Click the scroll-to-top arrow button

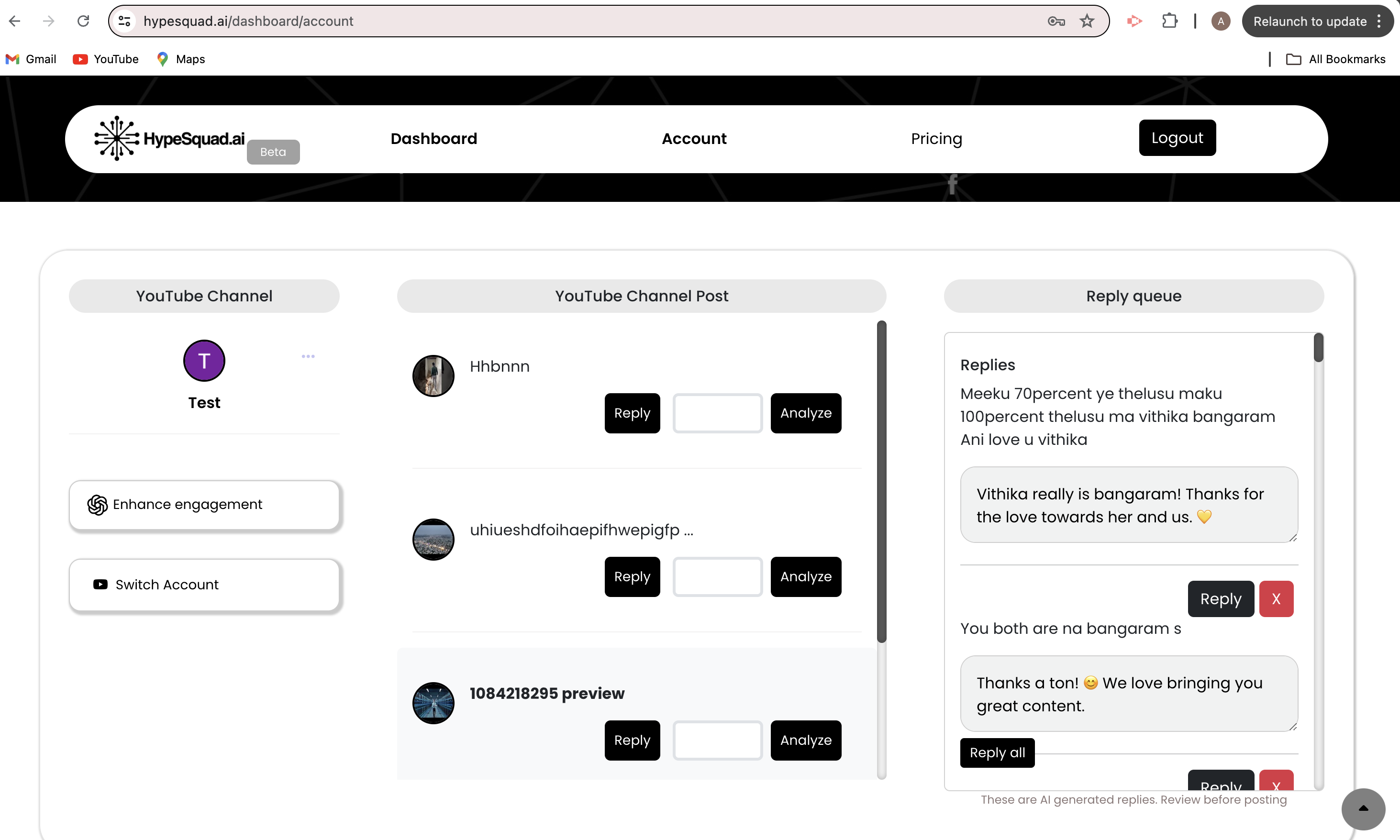coord(1363,809)
